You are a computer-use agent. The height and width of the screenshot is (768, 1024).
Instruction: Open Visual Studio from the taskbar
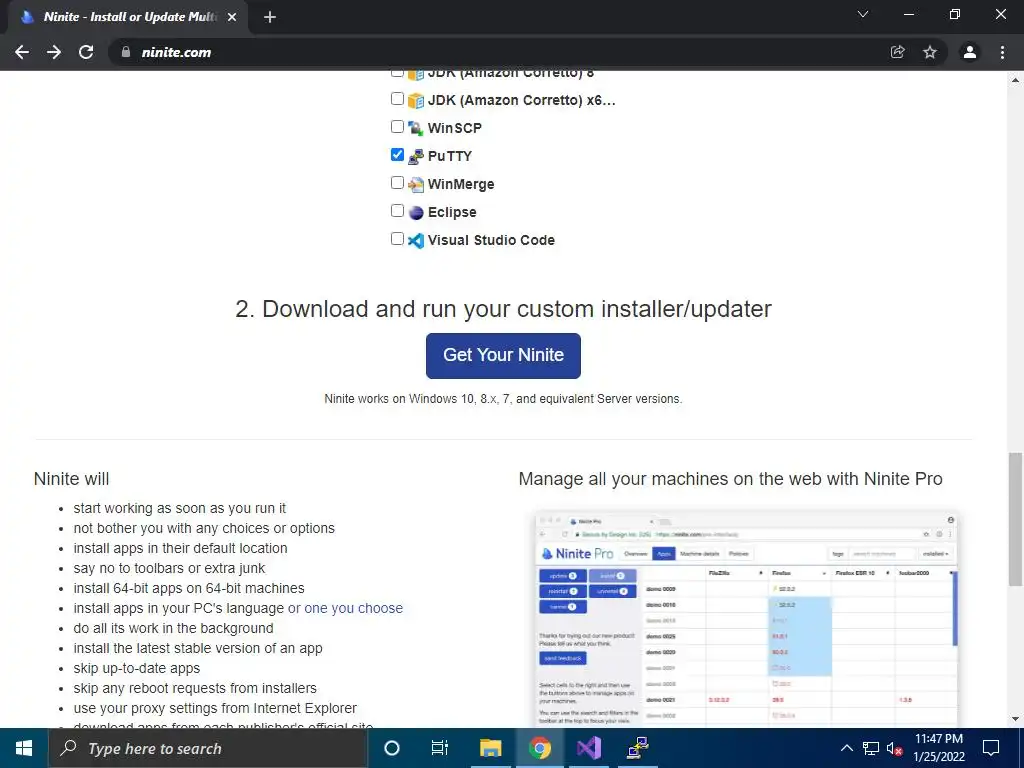588,748
